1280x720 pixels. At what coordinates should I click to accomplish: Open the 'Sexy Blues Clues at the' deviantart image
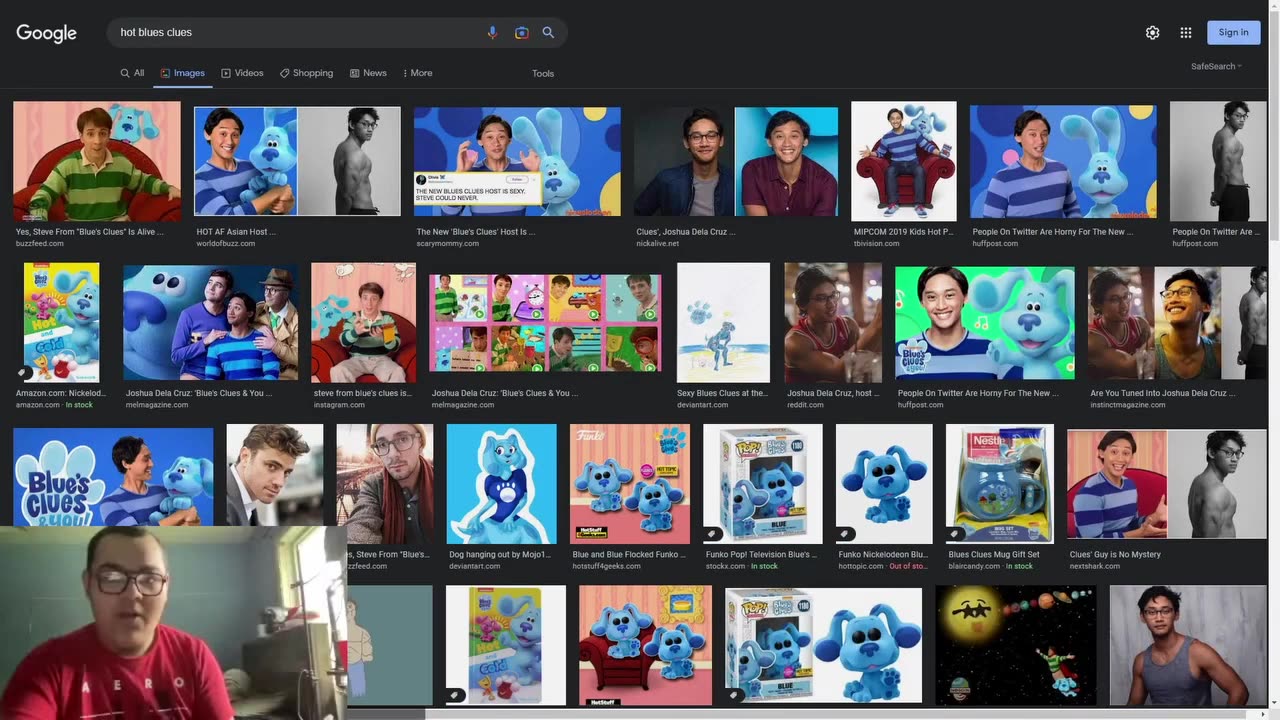[723, 322]
